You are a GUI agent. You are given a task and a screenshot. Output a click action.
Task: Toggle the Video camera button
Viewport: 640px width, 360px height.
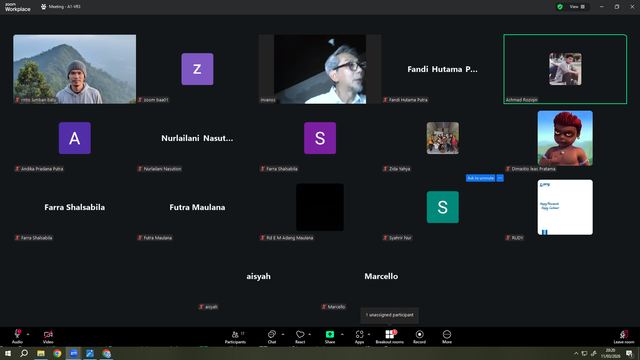[x=48, y=336]
